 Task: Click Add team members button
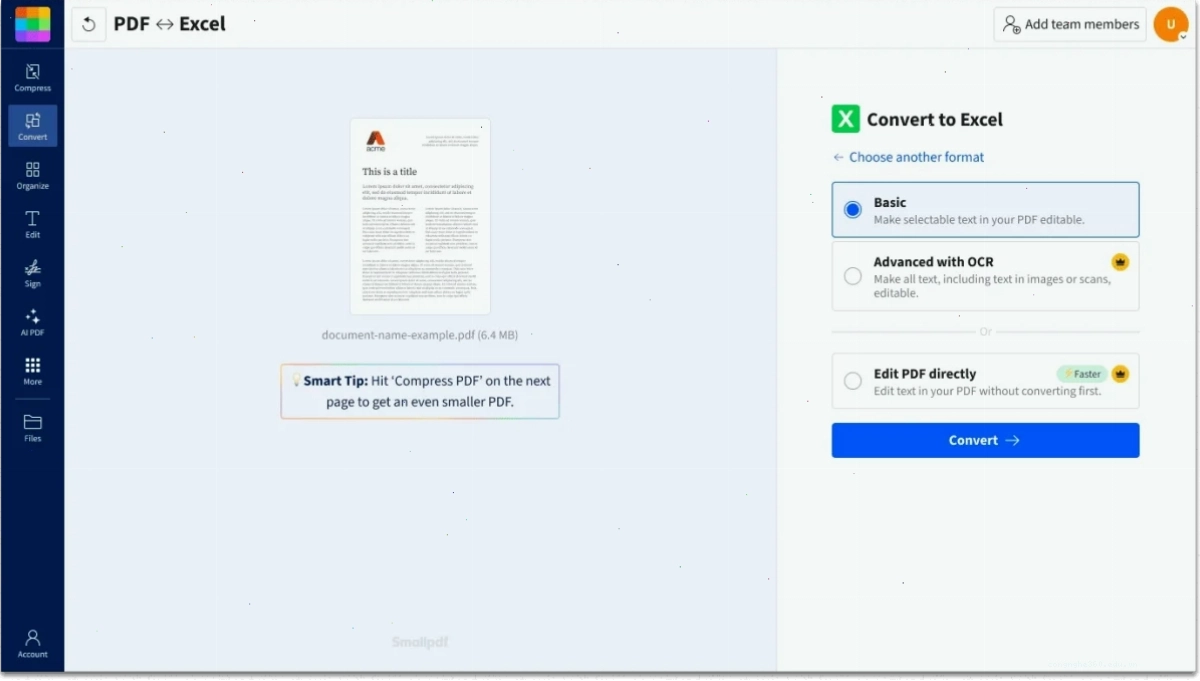pyautogui.click(x=1070, y=24)
